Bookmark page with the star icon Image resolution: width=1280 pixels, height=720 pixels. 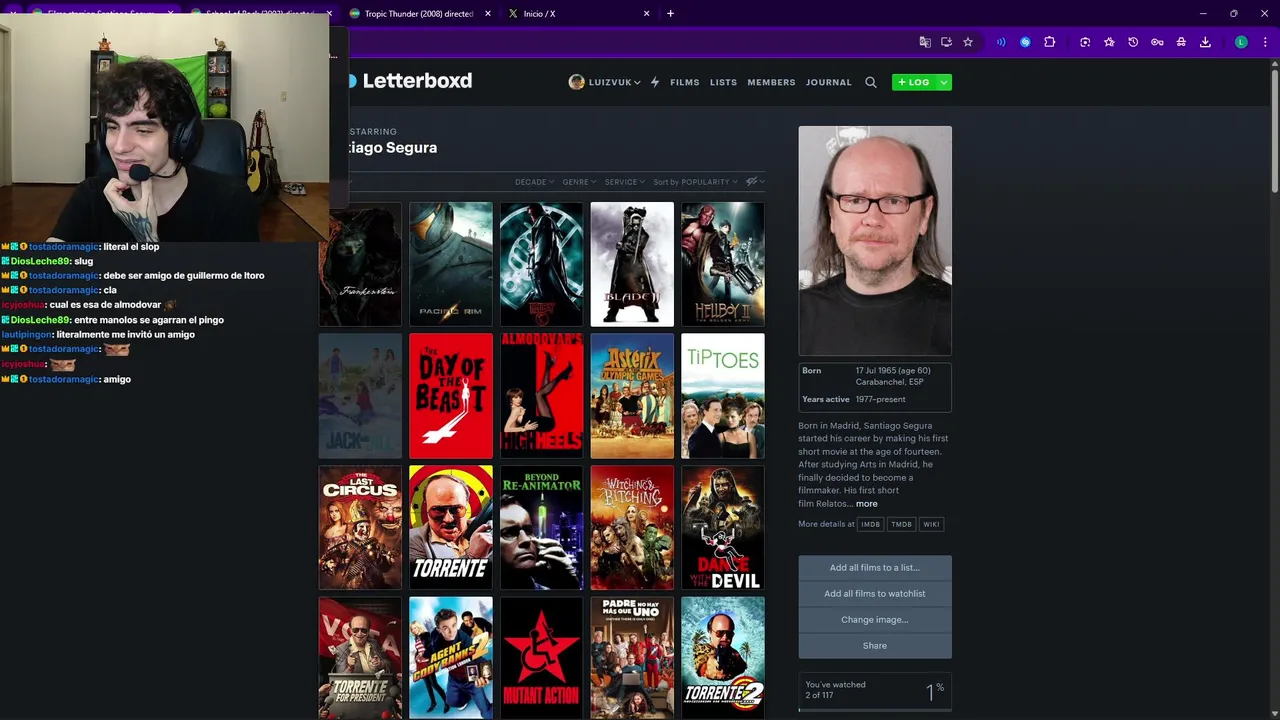click(968, 42)
